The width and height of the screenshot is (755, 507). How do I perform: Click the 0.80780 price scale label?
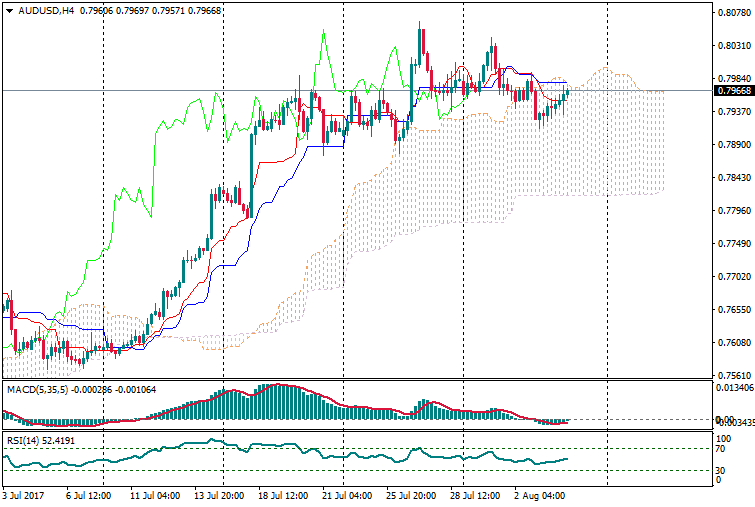(x=733, y=13)
